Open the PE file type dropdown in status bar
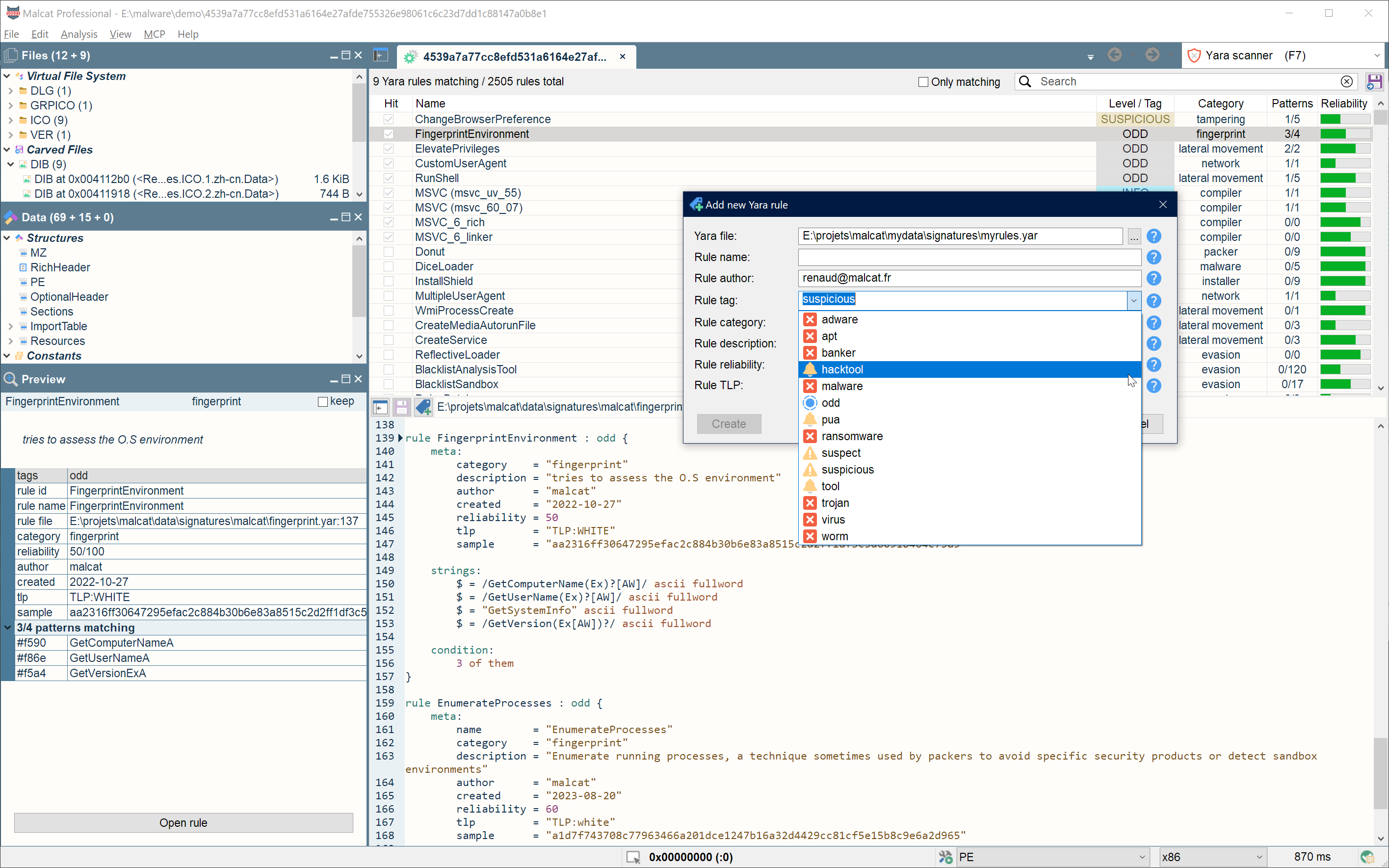Image resolution: width=1389 pixels, height=868 pixels. pyautogui.click(x=1142, y=857)
